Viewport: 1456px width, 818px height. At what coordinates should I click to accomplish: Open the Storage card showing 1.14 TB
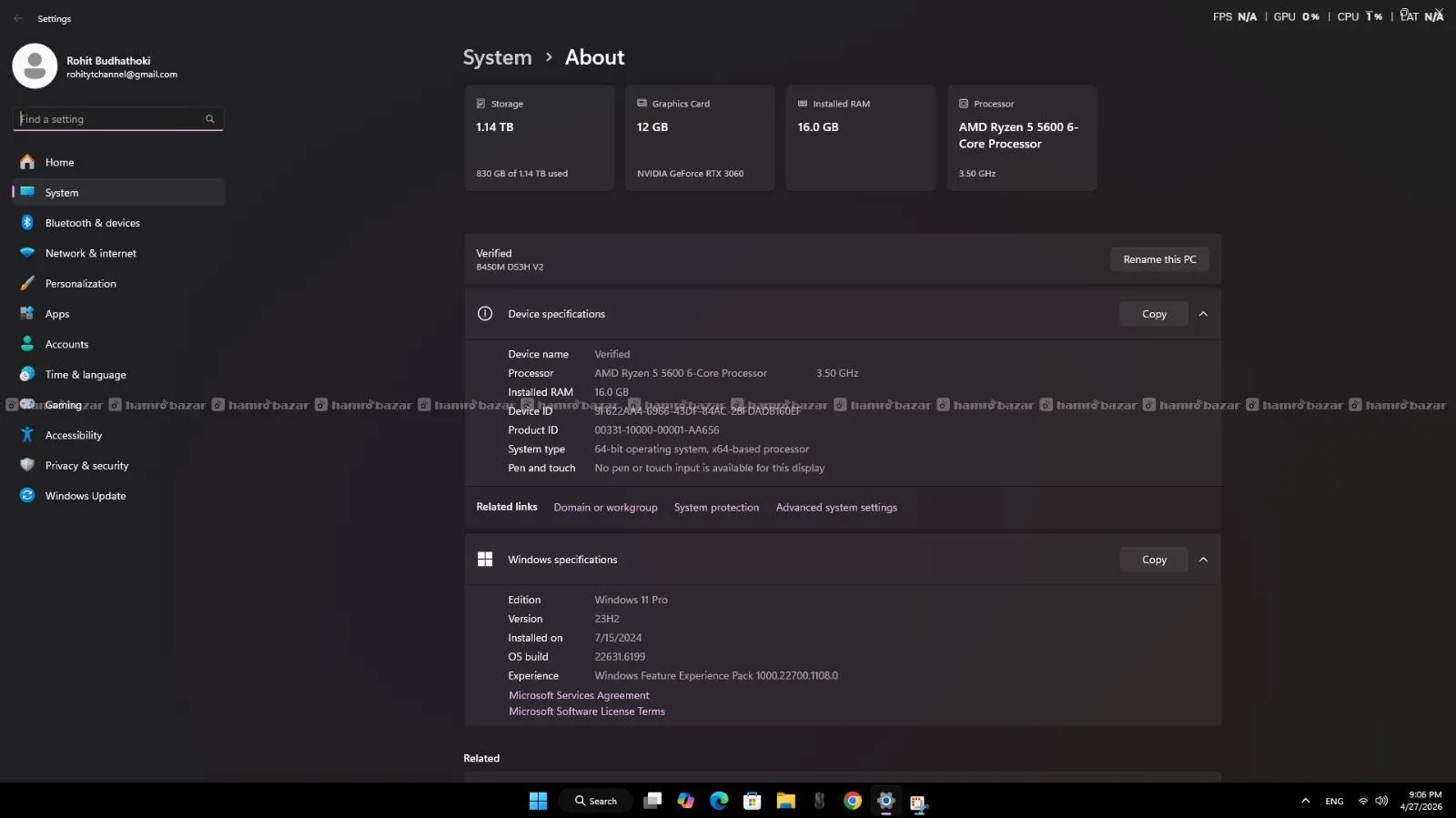(540, 138)
